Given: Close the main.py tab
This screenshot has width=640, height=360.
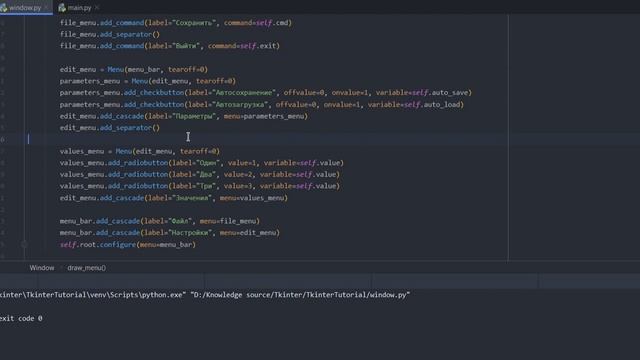Looking at the screenshot, I should pyautogui.click(x=97, y=8).
